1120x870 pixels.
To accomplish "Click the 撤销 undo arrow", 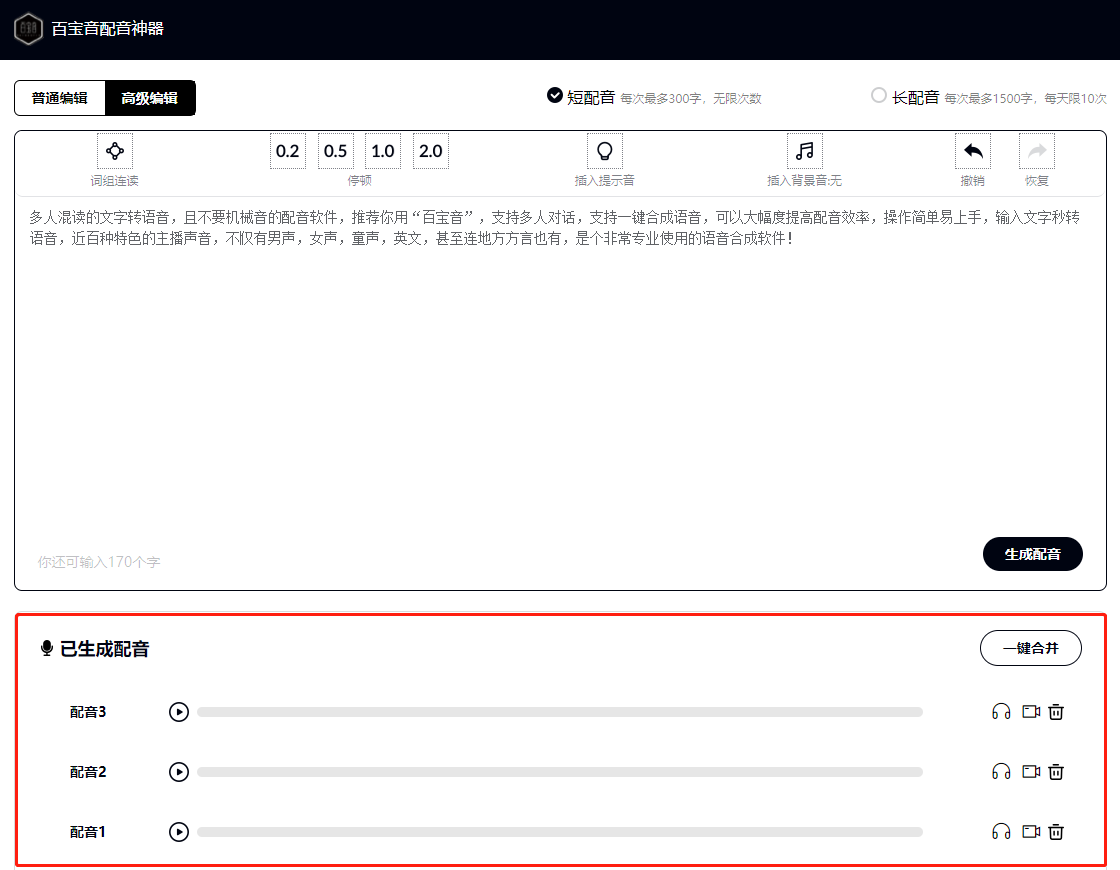I will click(973, 151).
